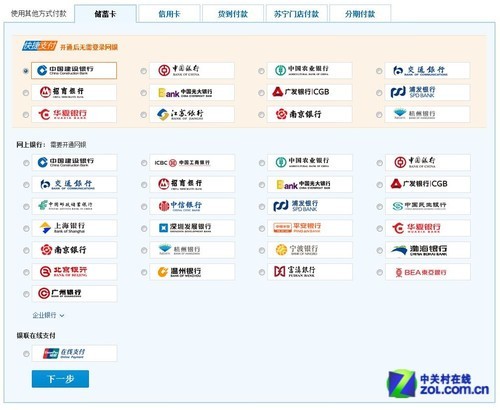
Task: Select the 中信银行 logo
Action: coord(192,206)
